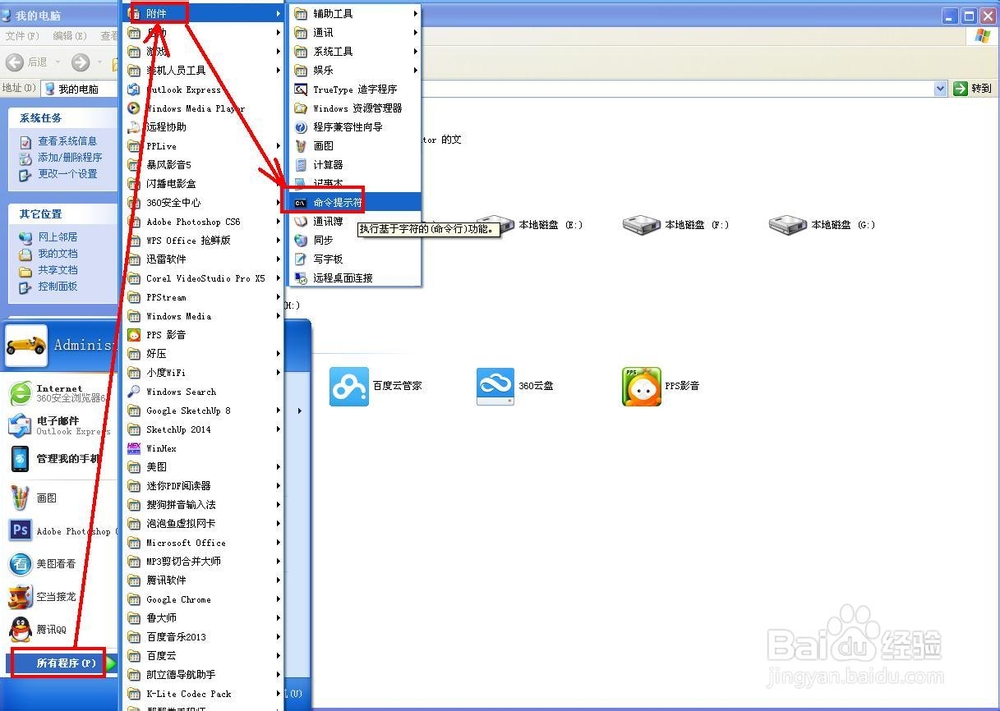1000x711 pixels.
Task: Open 搜狗拼音输入法 folder
Action: 204,504
